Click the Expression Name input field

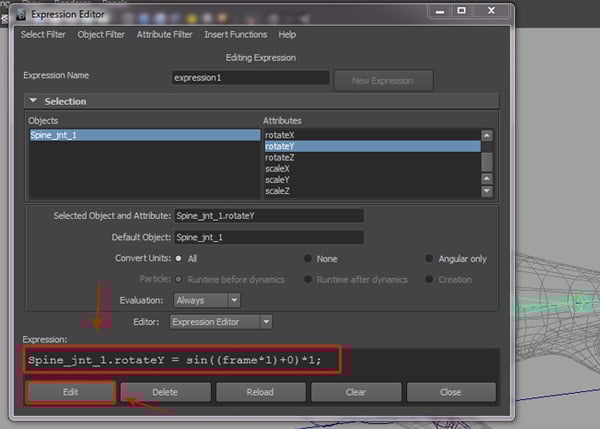coord(249,77)
